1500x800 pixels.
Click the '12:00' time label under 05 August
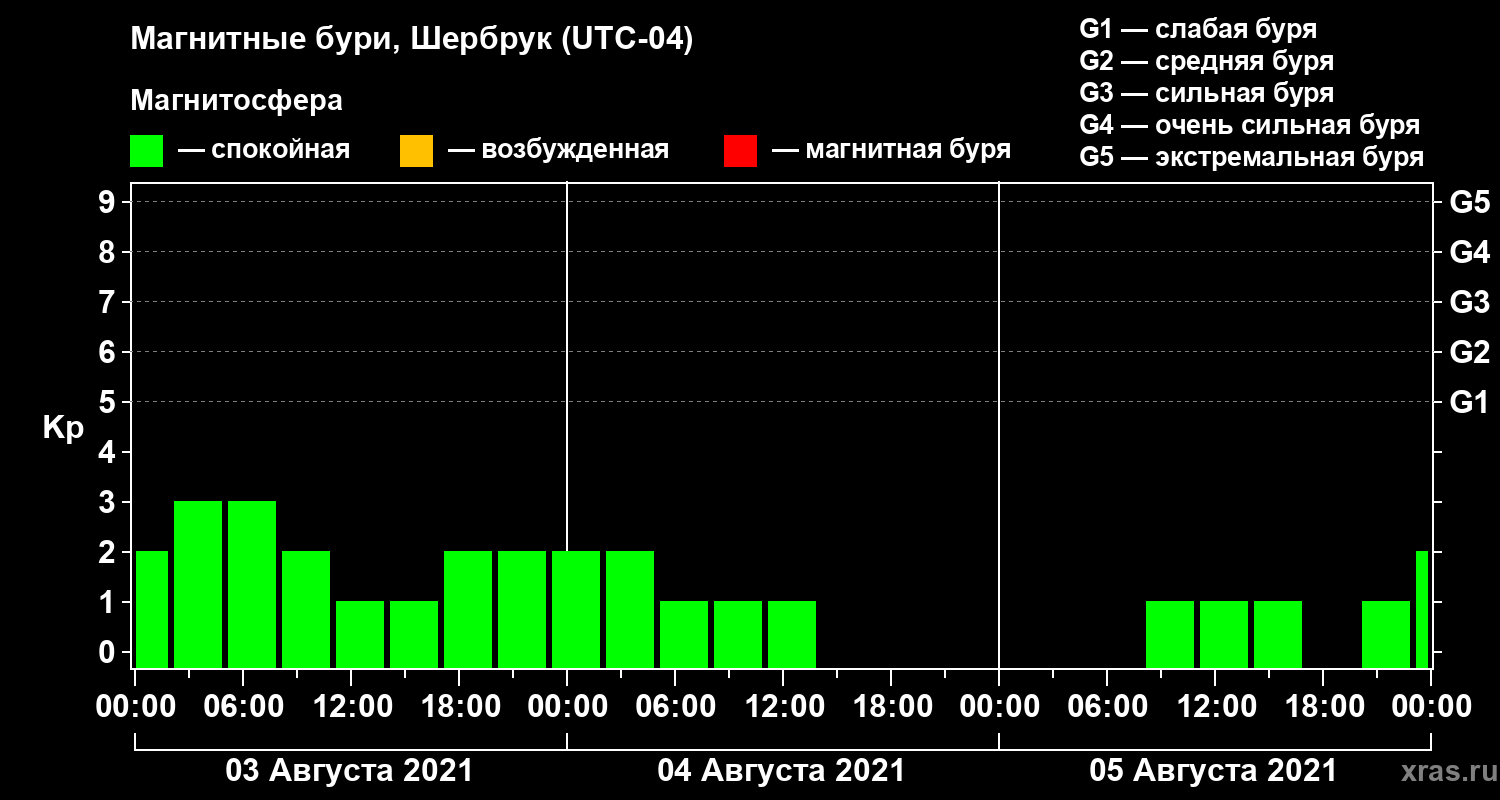tap(1216, 707)
